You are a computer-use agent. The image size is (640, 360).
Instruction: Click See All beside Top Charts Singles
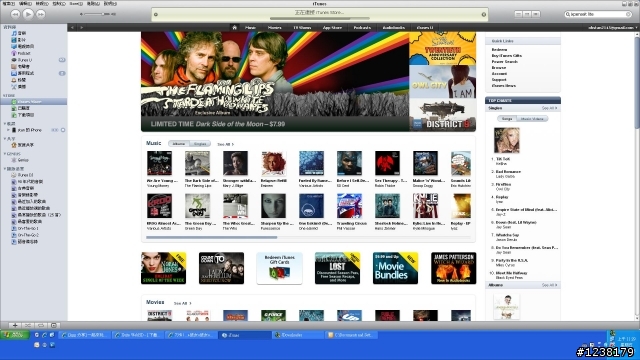point(549,108)
